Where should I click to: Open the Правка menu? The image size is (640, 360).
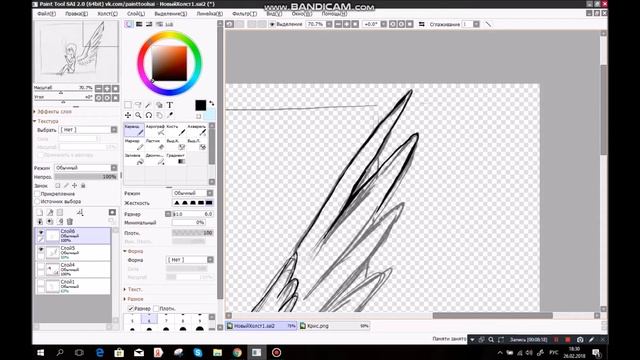click(x=76, y=13)
